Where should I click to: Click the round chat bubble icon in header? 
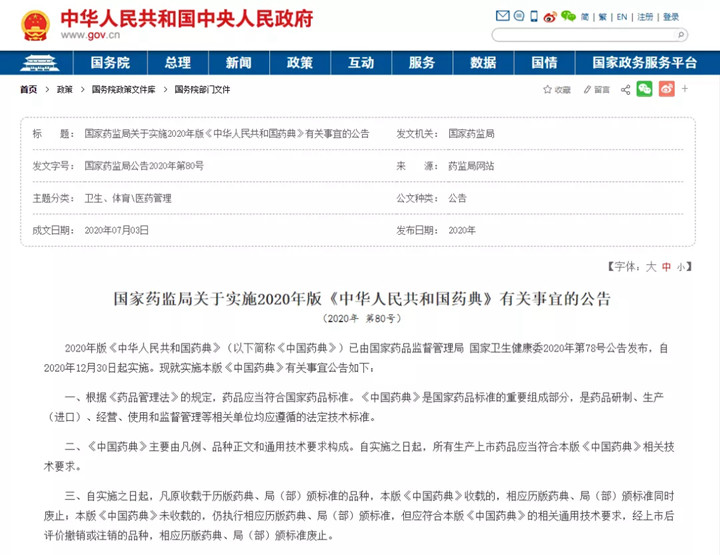(x=519, y=16)
